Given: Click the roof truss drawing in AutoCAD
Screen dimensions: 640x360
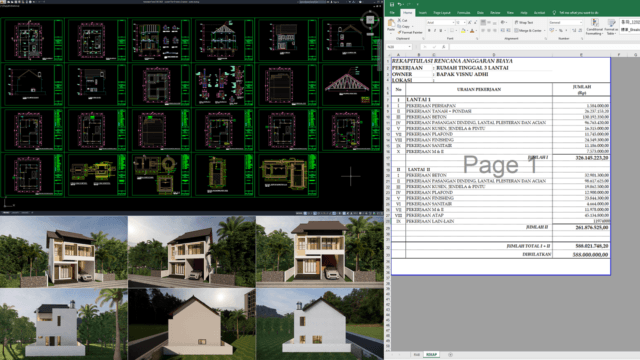Looking at the screenshot, I should (347, 83).
